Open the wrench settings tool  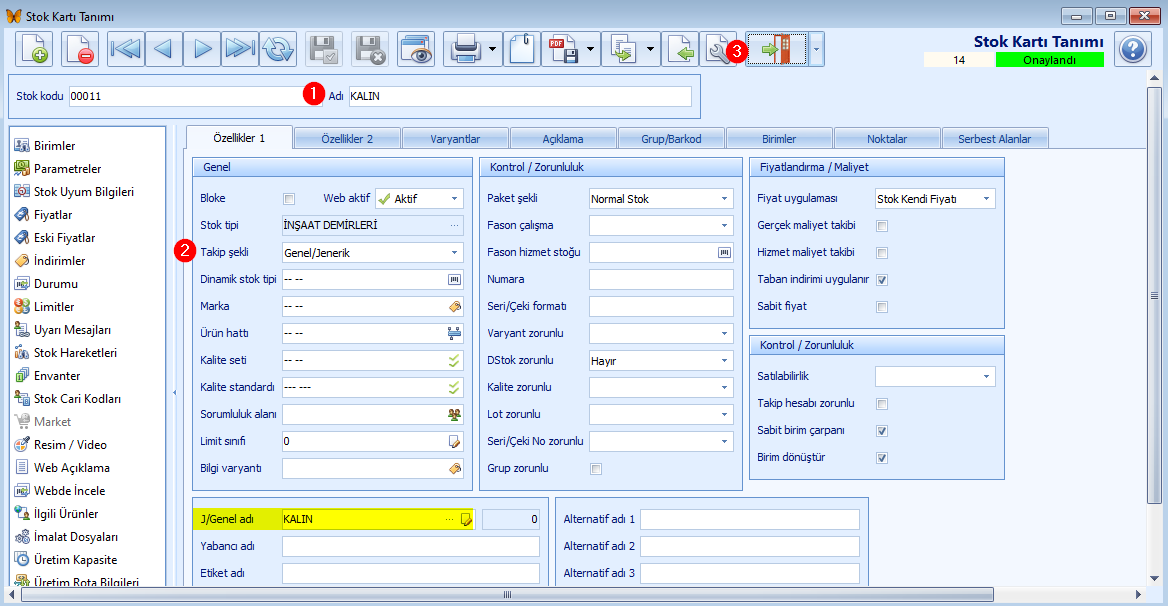point(717,49)
